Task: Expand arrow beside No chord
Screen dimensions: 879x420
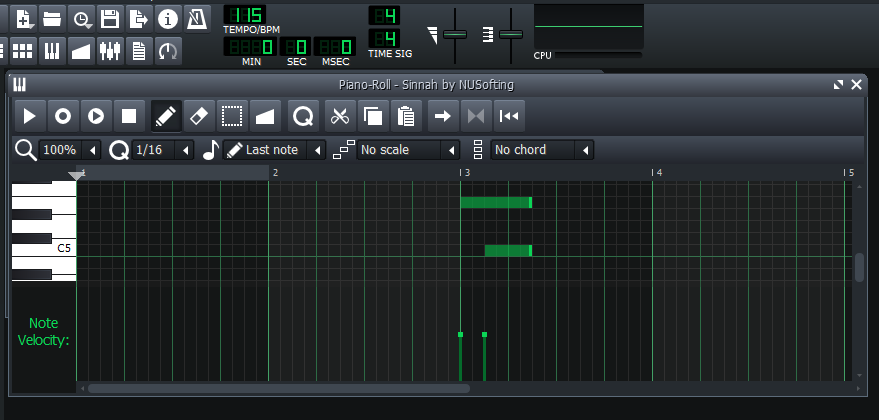Action: 585,150
